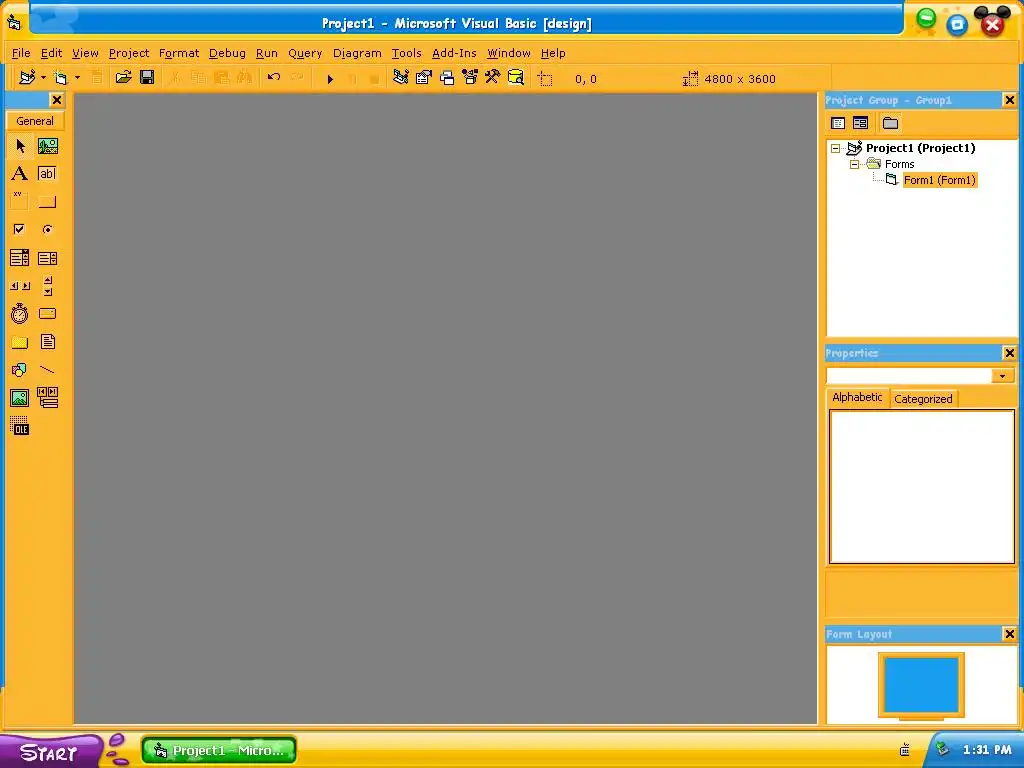Select the DriveListBox control tool
Screen dimensions: 1024x768
pos(47,314)
